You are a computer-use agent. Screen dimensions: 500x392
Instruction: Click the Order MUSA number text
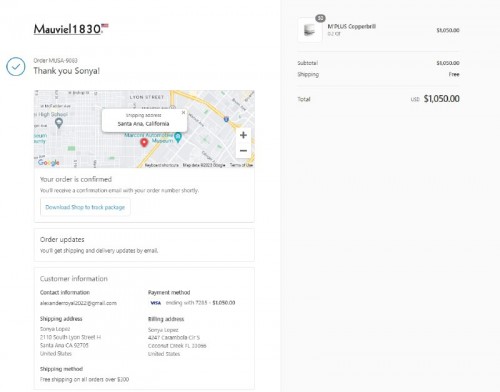[55, 60]
